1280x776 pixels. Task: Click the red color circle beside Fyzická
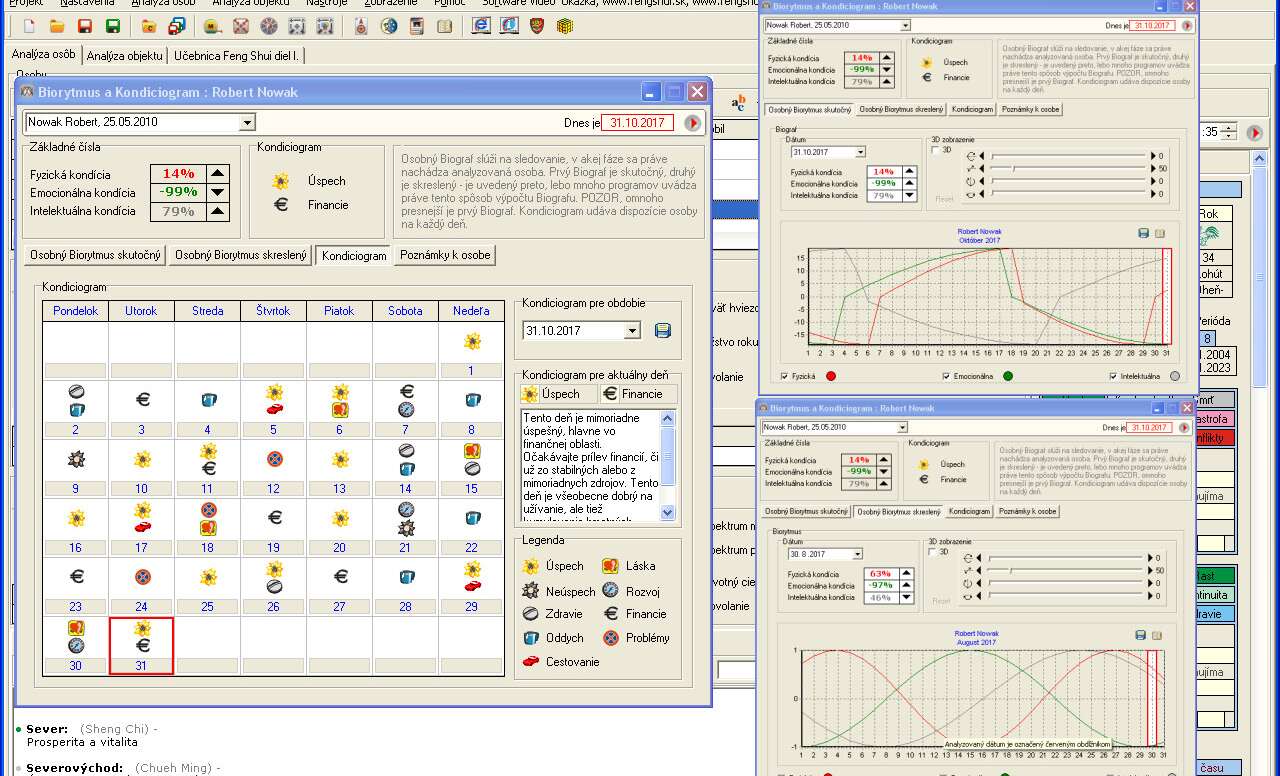point(830,377)
